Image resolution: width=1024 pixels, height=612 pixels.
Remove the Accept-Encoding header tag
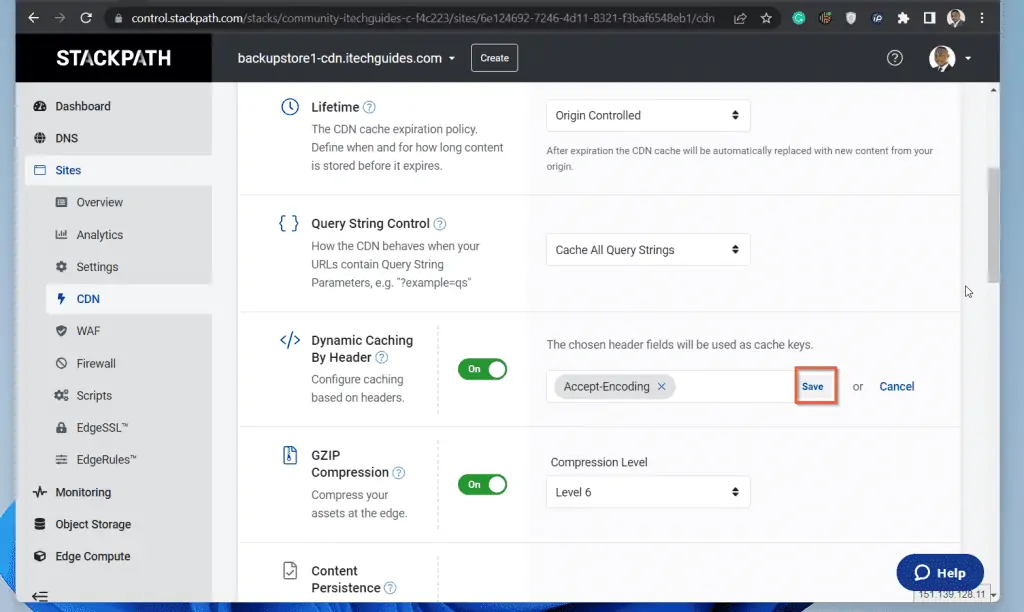coord(662,387)
